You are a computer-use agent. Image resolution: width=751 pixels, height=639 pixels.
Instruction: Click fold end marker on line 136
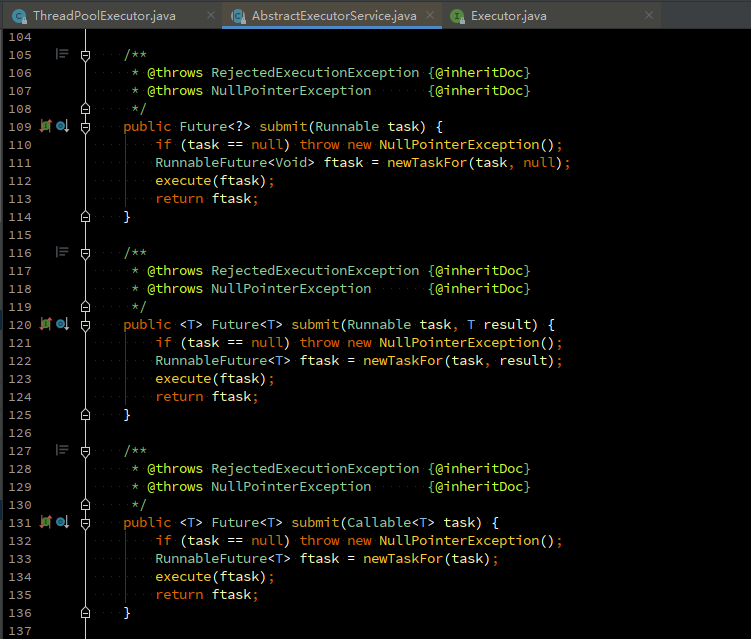pyautogui.click(x=85, y=612)
